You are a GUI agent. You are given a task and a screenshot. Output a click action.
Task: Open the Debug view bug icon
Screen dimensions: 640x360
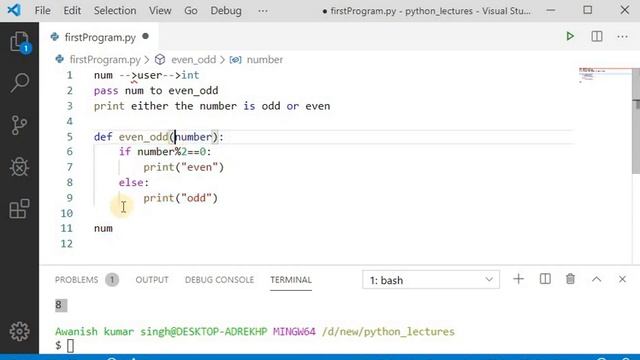click(x=20, y=167)
